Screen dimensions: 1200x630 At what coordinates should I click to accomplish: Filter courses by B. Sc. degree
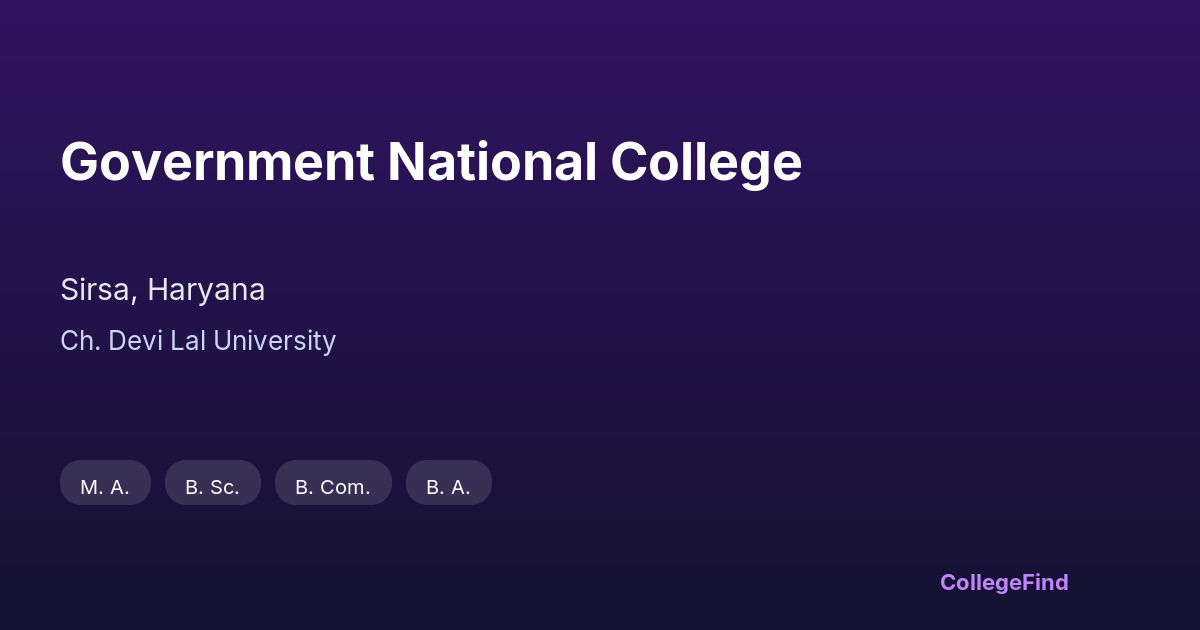pos(212,483)
